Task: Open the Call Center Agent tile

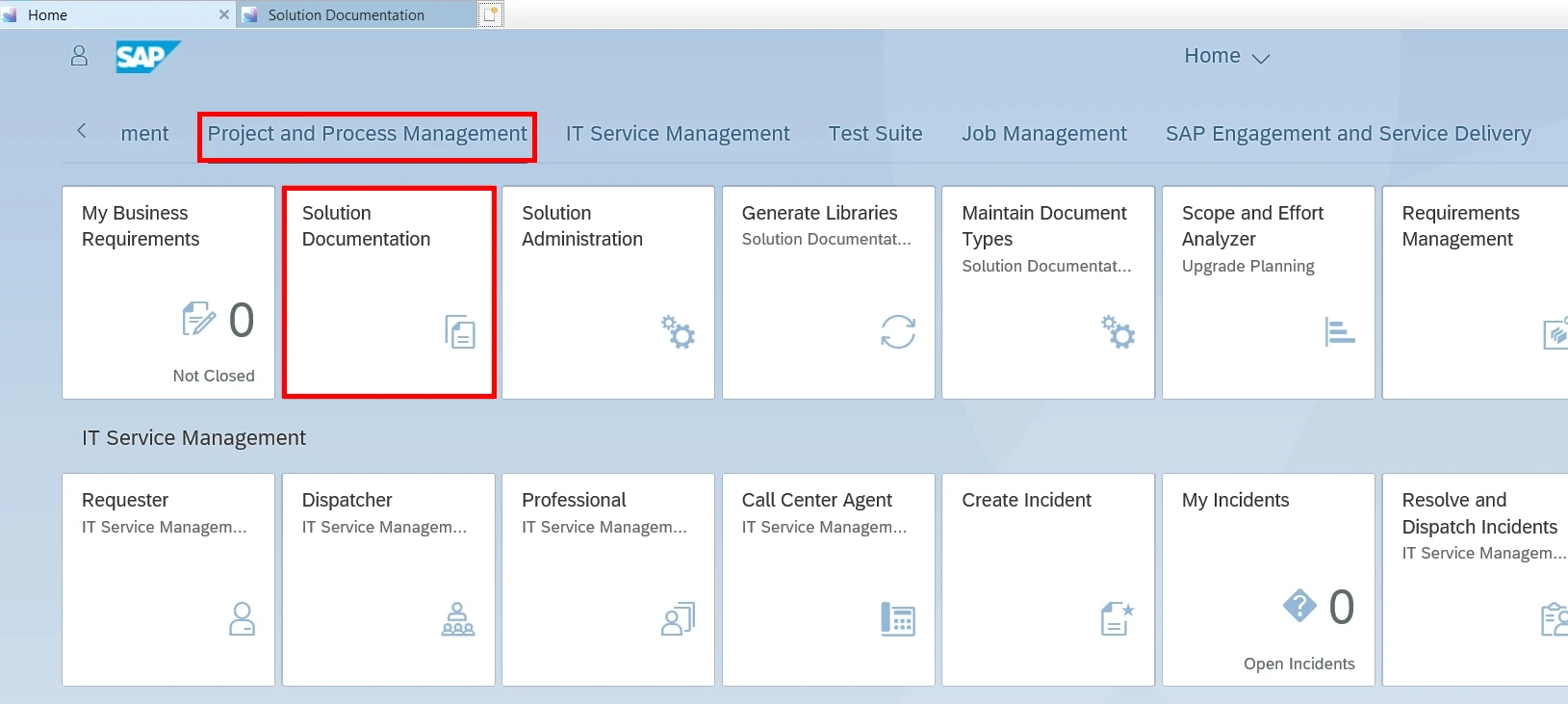Action: coord(829,580)
